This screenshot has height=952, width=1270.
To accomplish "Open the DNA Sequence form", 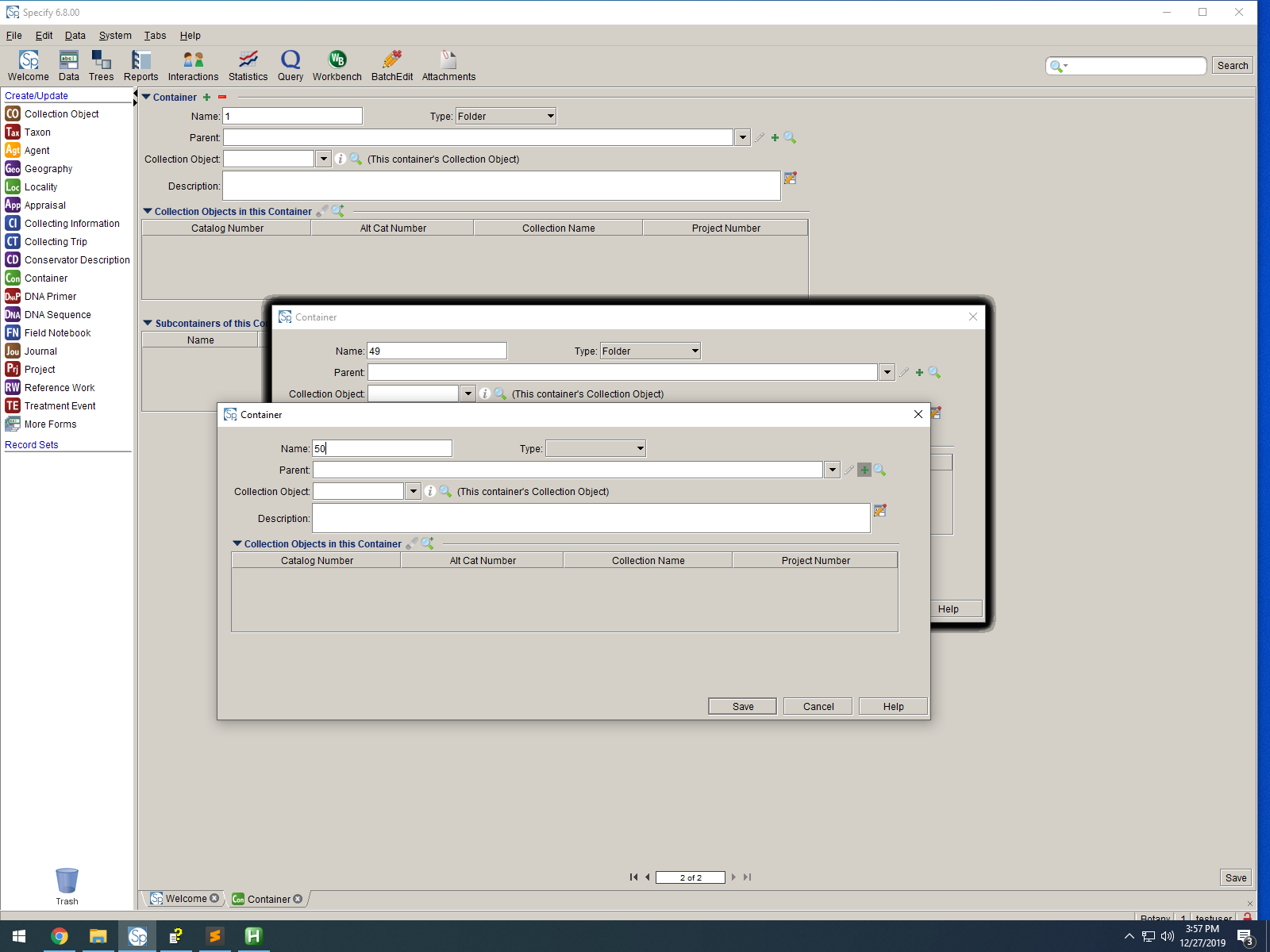I will click(57, 314).
